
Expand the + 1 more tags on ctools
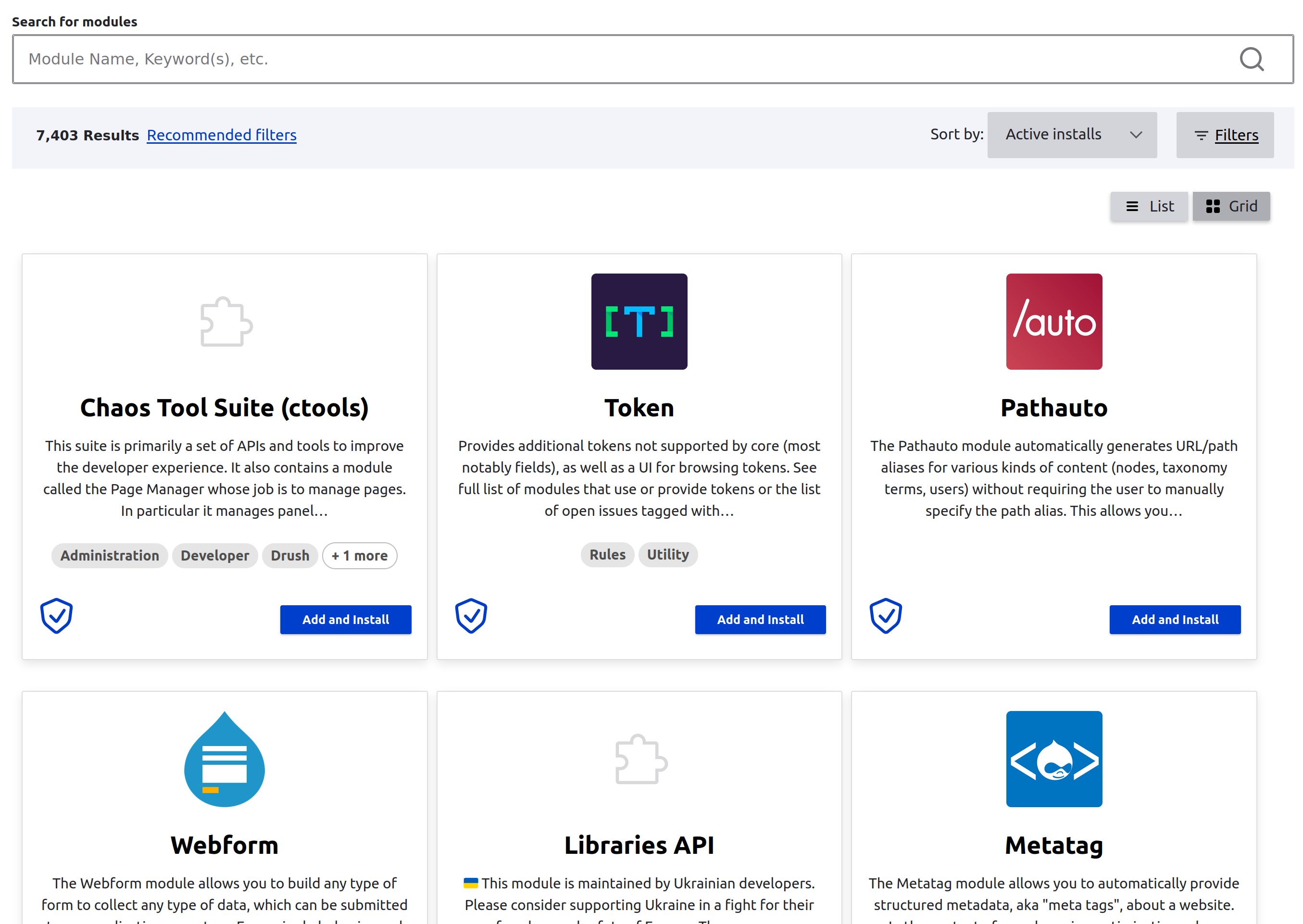tap(359, 555)
